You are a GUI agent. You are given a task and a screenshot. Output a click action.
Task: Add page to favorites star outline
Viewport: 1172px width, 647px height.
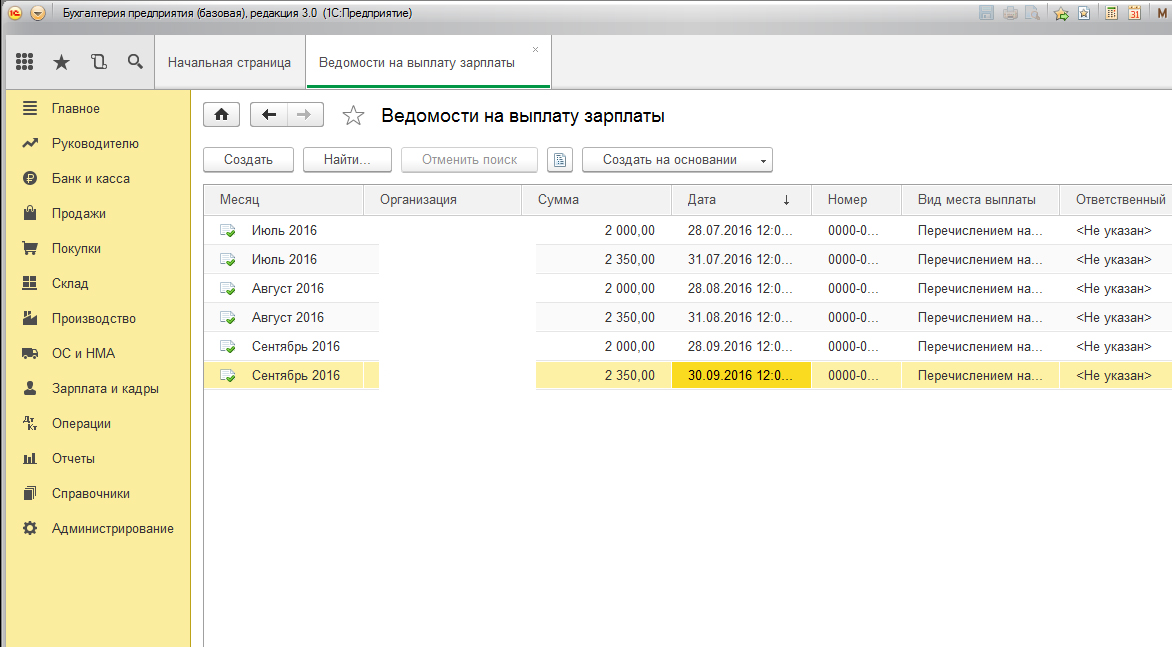[353, 116]
